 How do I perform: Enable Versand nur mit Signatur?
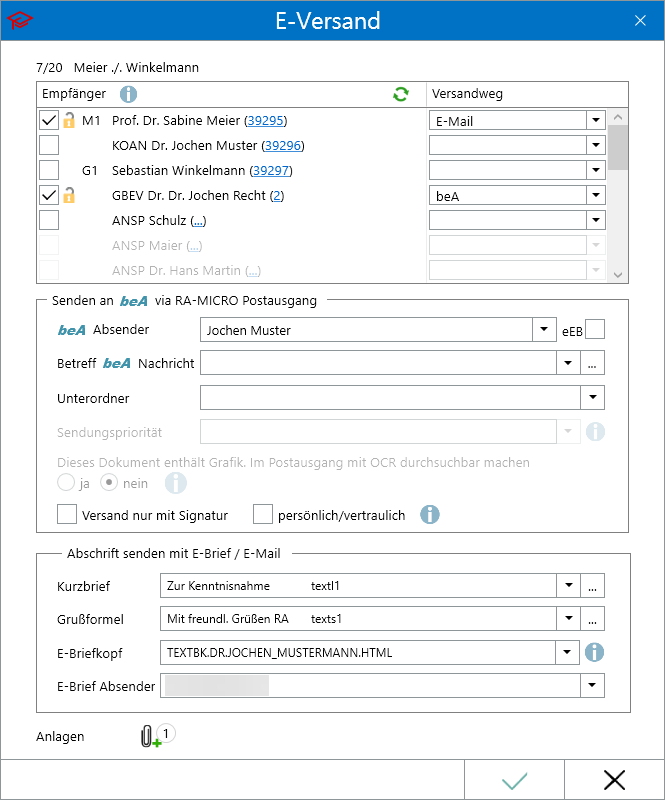tap(67, 515)
